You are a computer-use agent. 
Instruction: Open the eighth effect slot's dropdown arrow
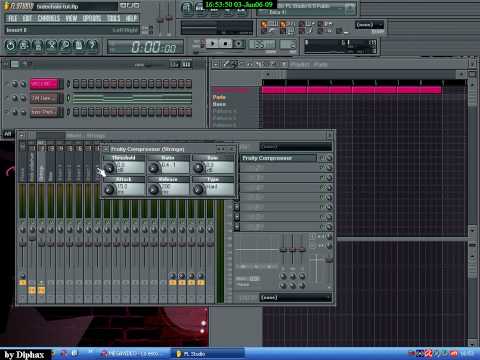tap(237, 228)
